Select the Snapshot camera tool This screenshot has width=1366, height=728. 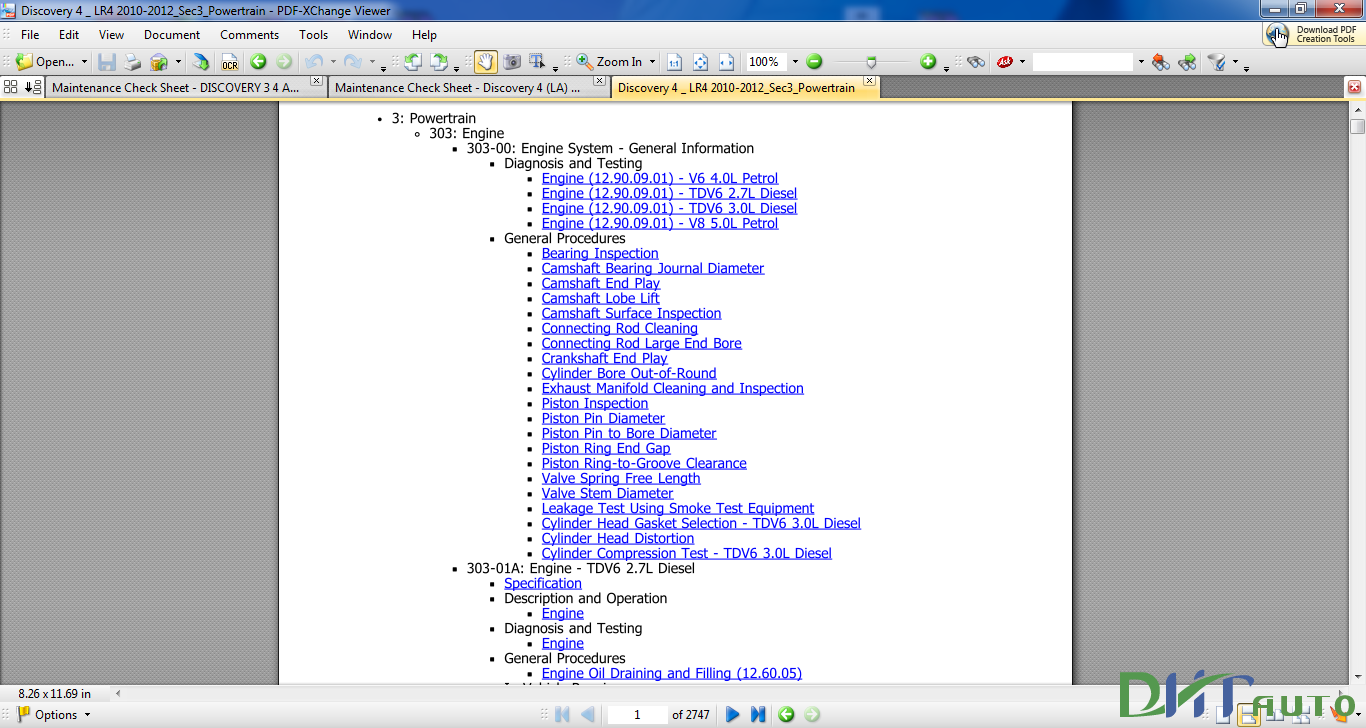pos(512,62)
